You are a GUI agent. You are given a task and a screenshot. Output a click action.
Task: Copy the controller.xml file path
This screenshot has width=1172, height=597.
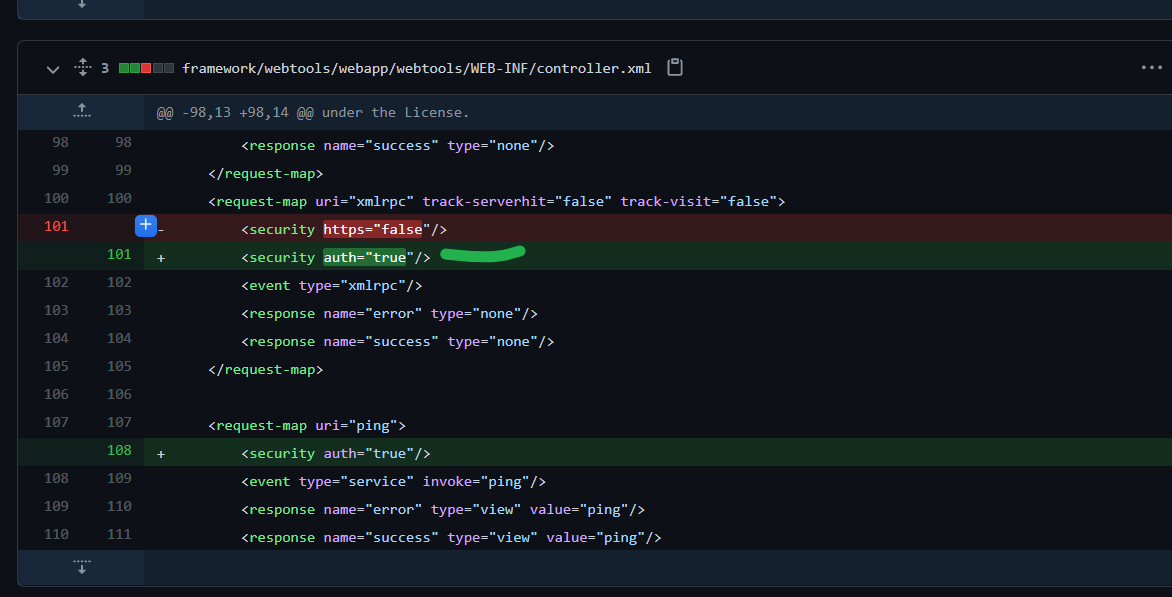coord(675,68)
